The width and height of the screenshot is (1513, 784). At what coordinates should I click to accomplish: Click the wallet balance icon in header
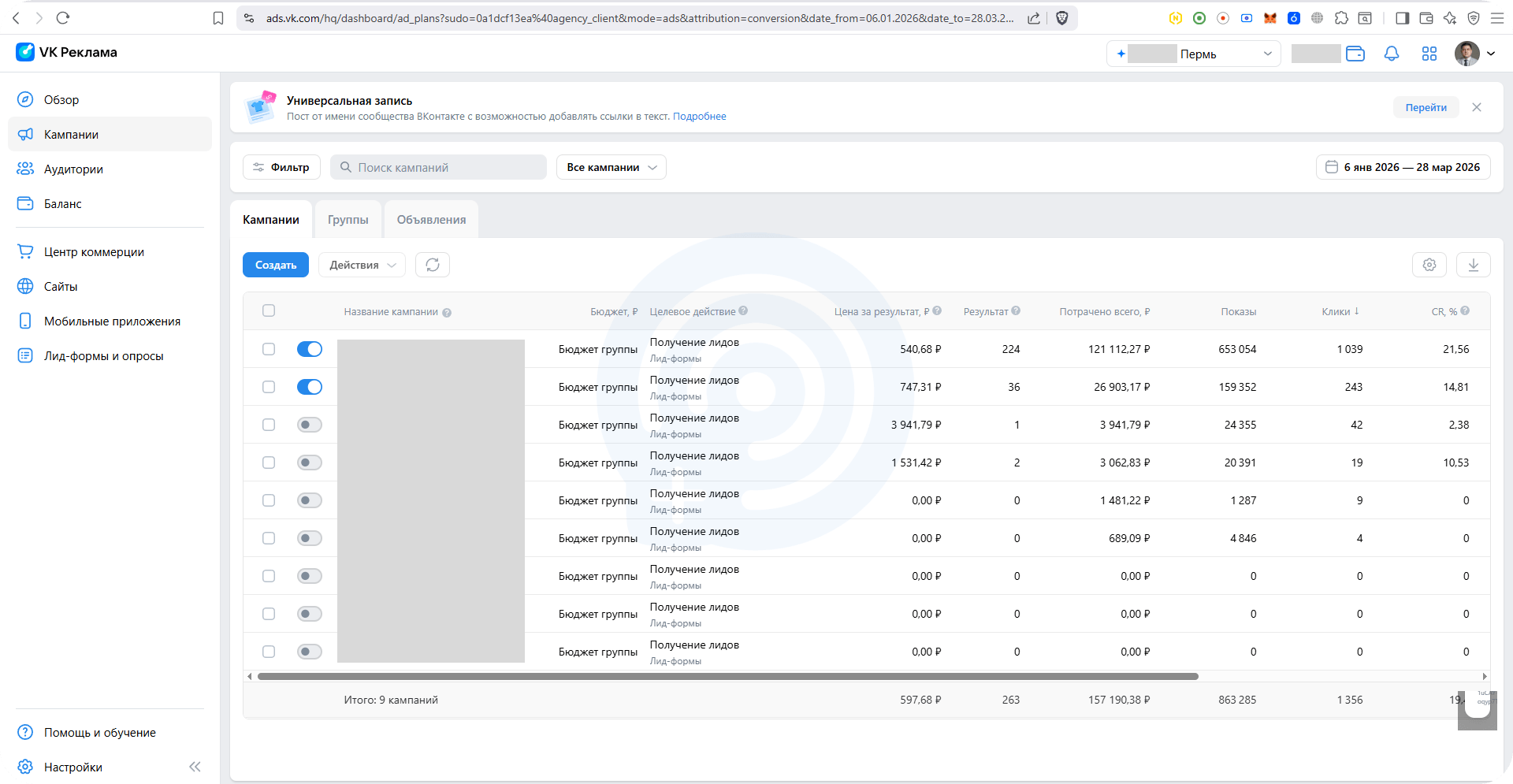tap(1355, 54)
